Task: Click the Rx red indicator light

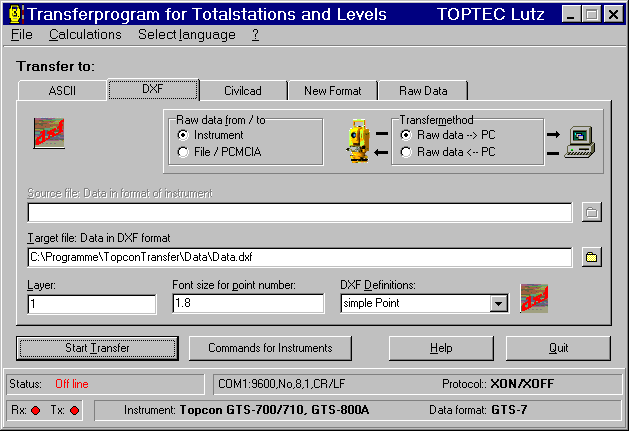Action: pyautogui.click(x=34, y=410)
